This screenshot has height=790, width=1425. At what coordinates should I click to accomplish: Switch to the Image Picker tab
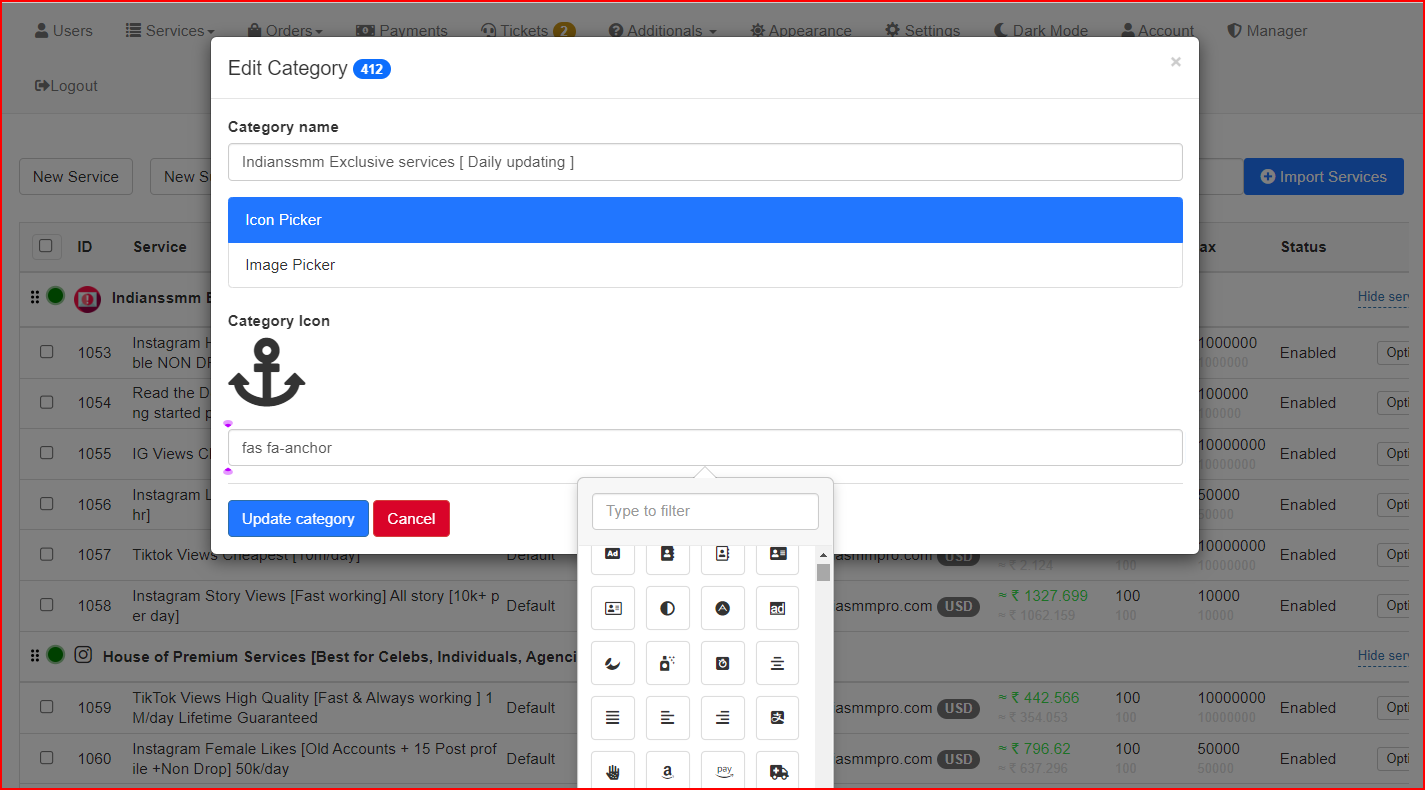290,265
